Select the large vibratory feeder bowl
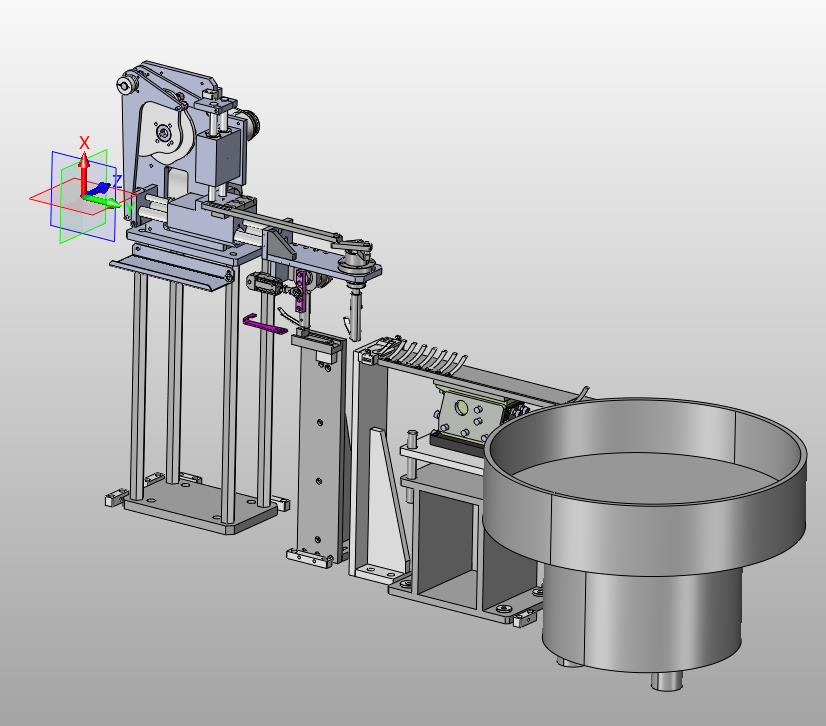The image size is (826, 726). click(x=645, y=485)
